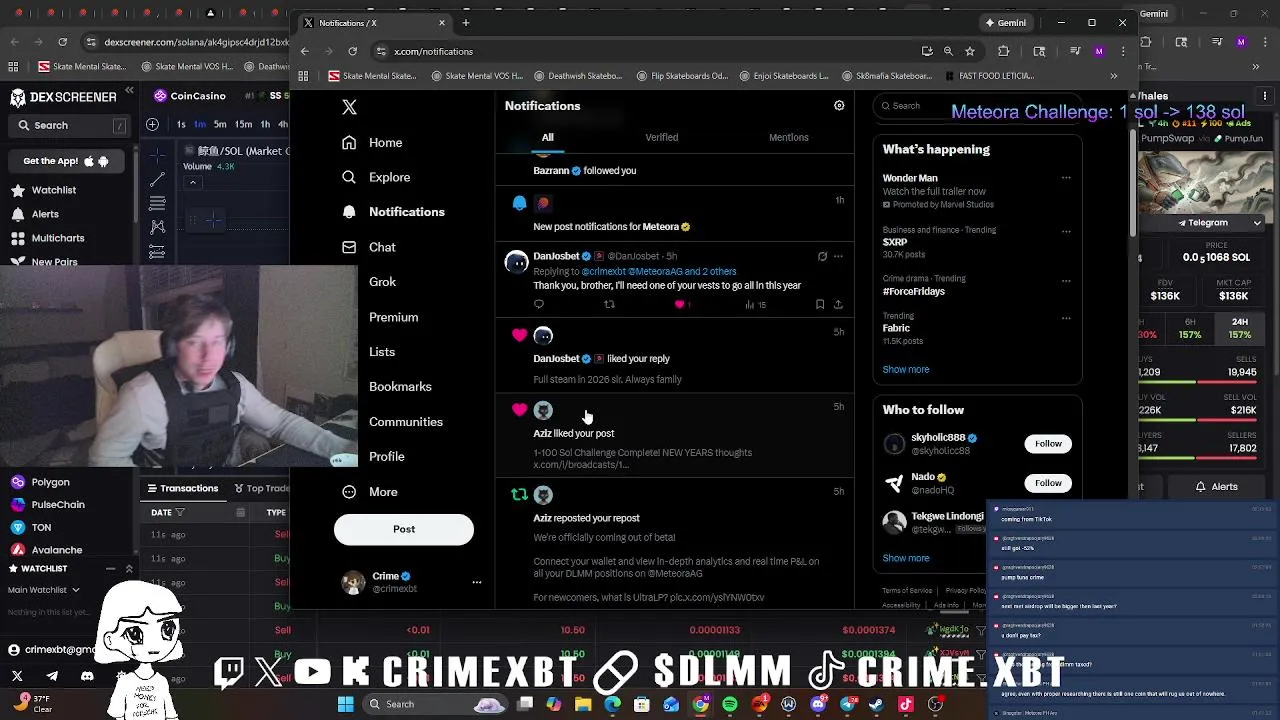Open options for Wonder Man trend
The image size is (1280, 720).
click(x=1066, y=178)
